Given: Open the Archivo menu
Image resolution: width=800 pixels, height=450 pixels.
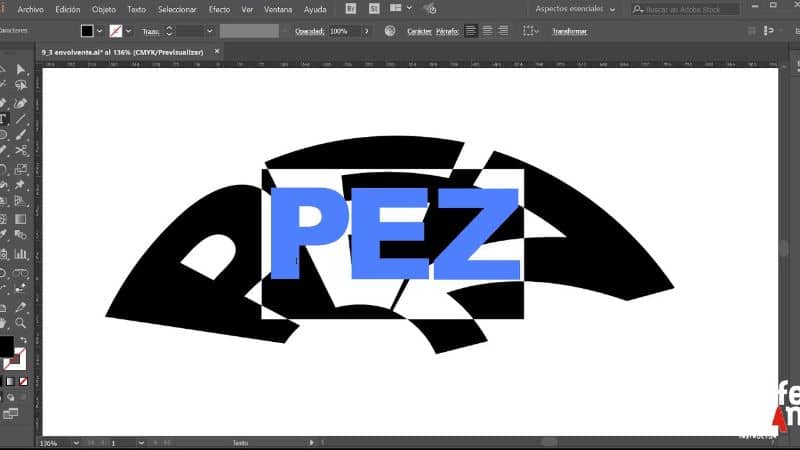Looking at the screenshot, I should [30, 9].
